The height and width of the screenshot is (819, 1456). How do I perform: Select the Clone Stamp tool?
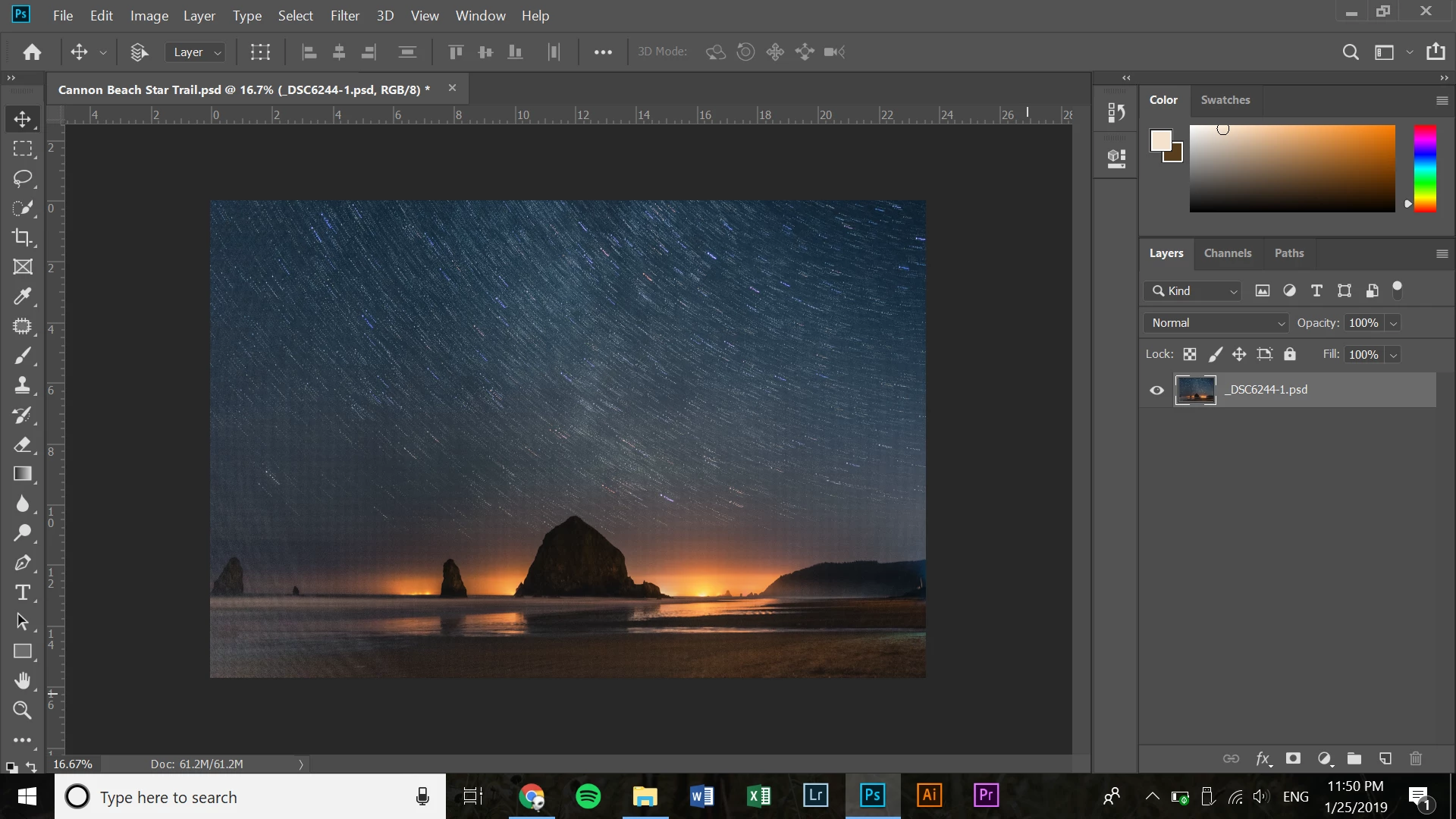(22, 385)
